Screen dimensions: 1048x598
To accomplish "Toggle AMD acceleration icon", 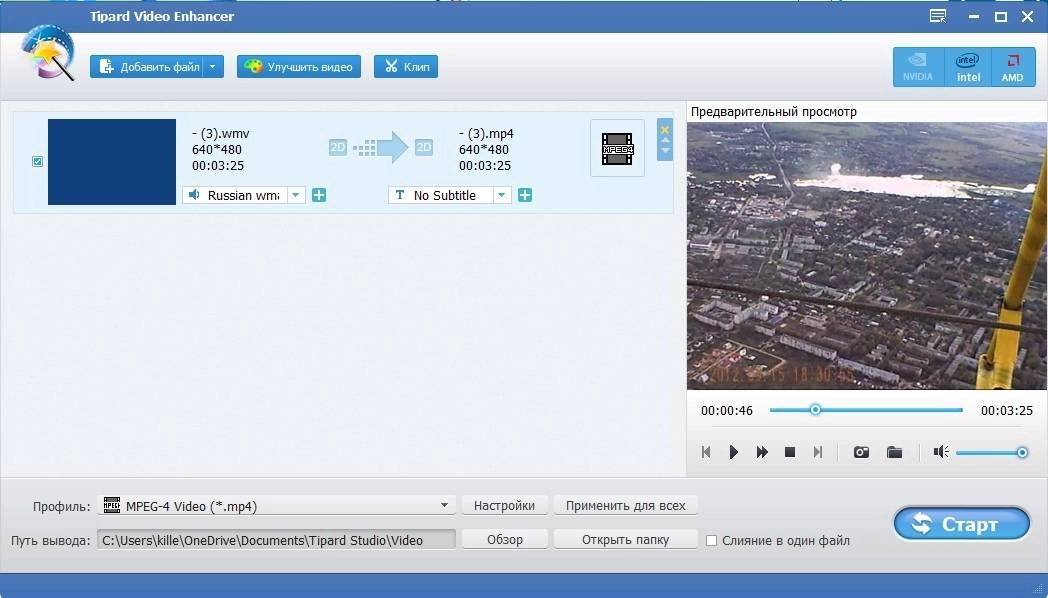I will [x=1013, y=67].
